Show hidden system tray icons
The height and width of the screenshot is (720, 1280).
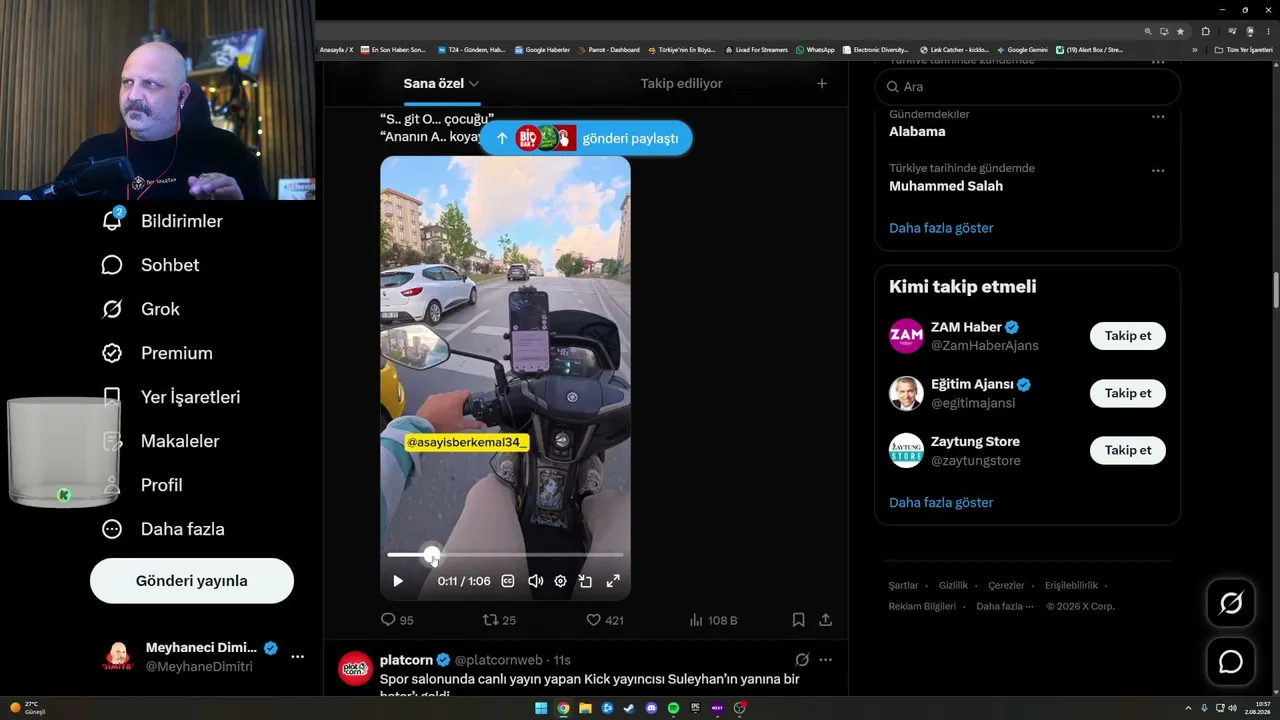coord(1188,709)
